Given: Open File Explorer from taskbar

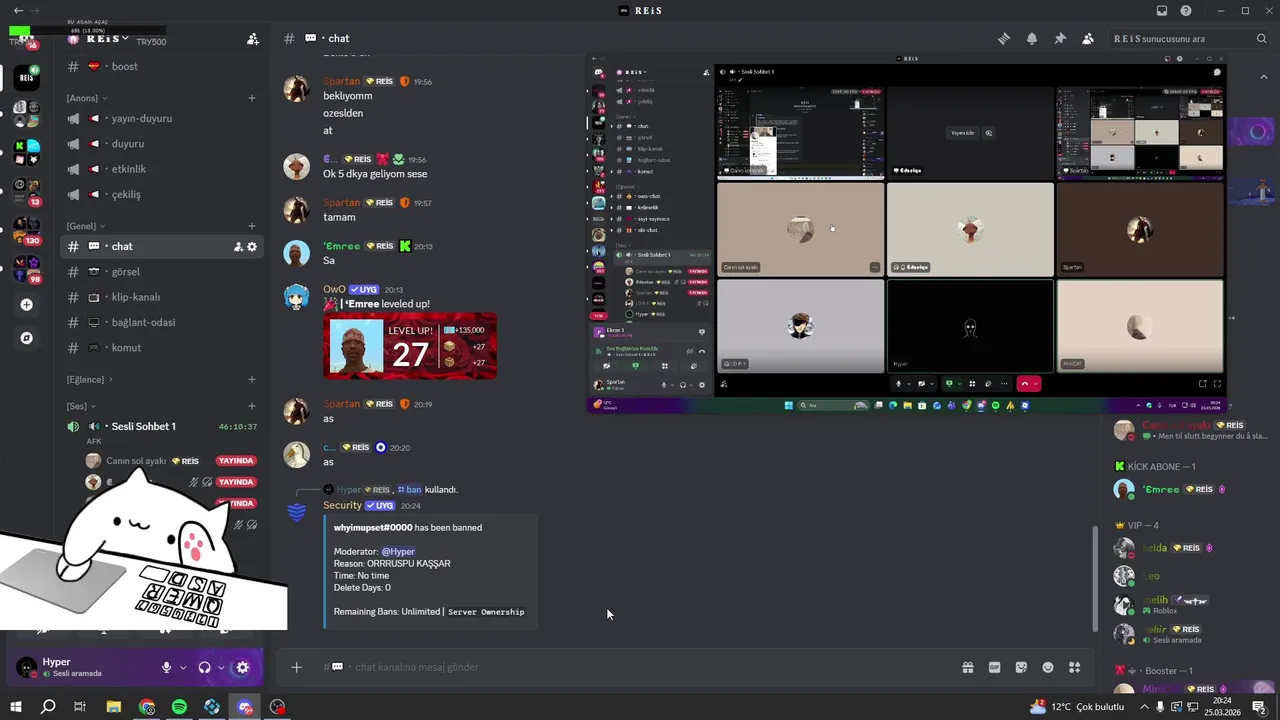Looking at the screenshot, I should point(114,707).
